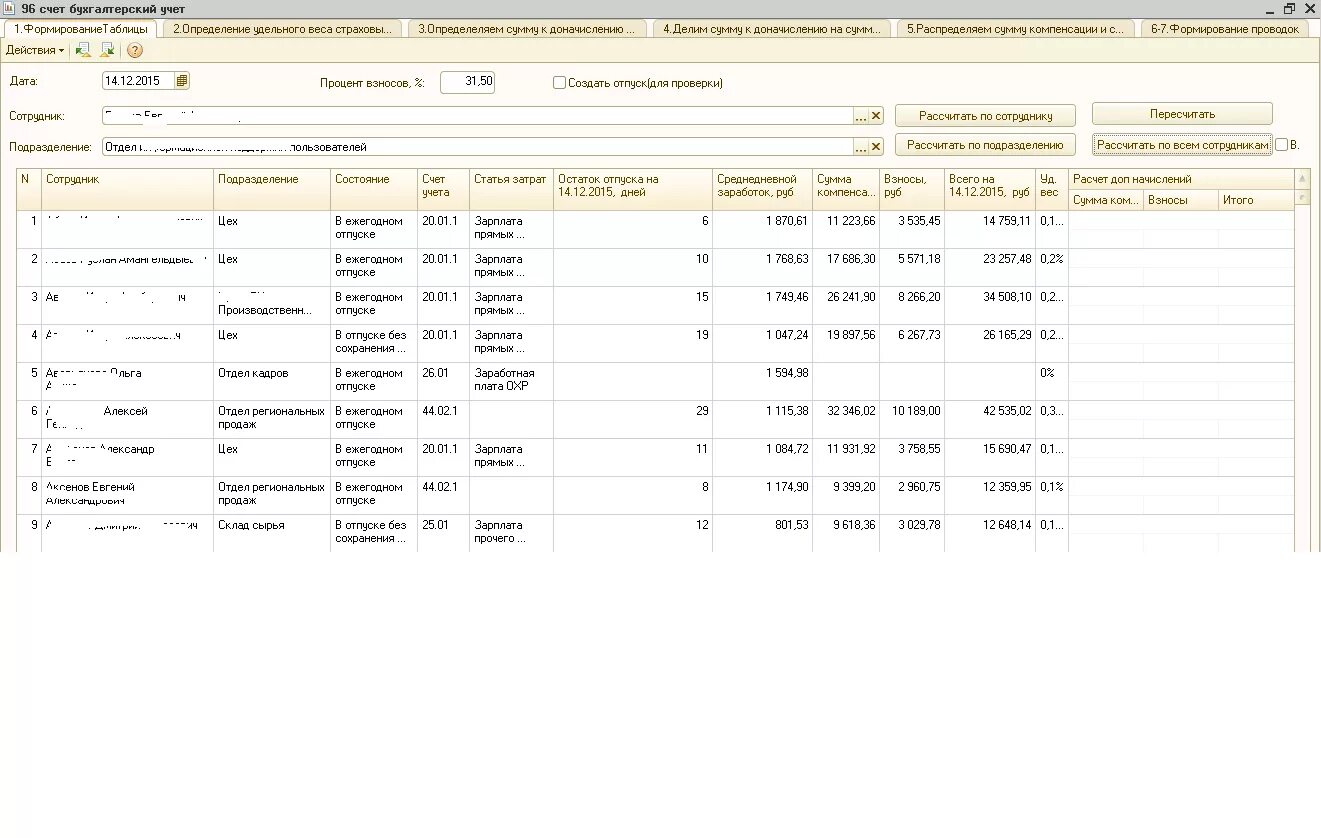This screenshot has height=838, width=1321.
Task: Click the Процент взносов 31,50 field
Action: pos(467,82)
